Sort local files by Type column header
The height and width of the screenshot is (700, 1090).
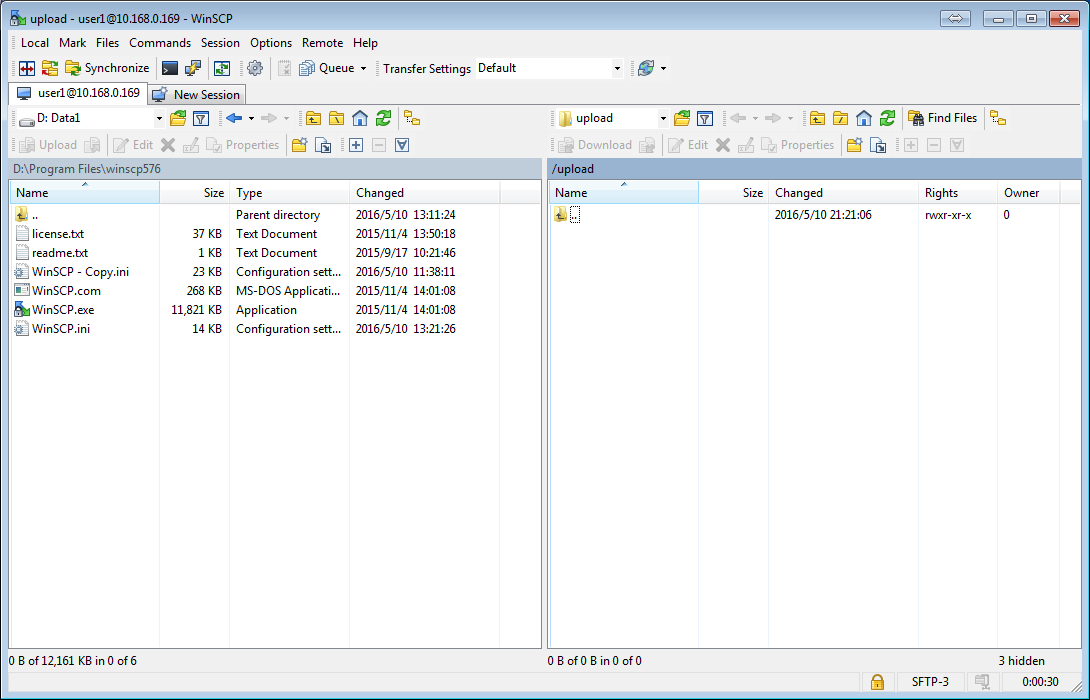click(x=289, y=193)
